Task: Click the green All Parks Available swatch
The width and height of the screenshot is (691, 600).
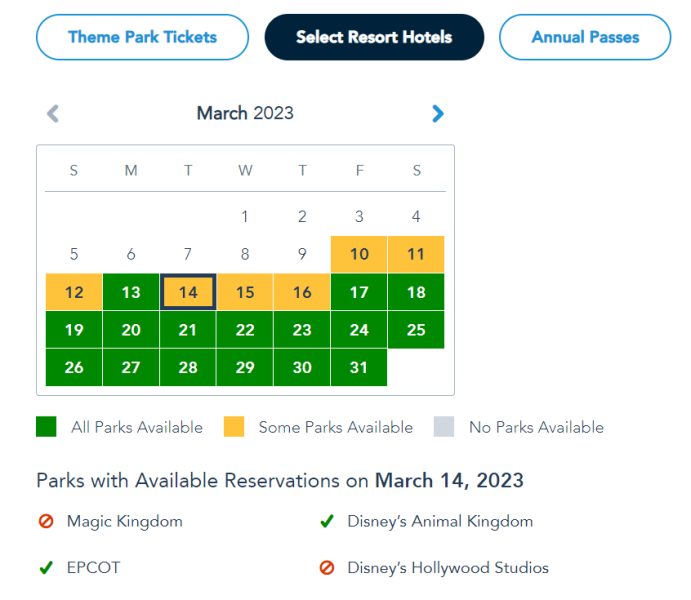Action: click(46, 427)
